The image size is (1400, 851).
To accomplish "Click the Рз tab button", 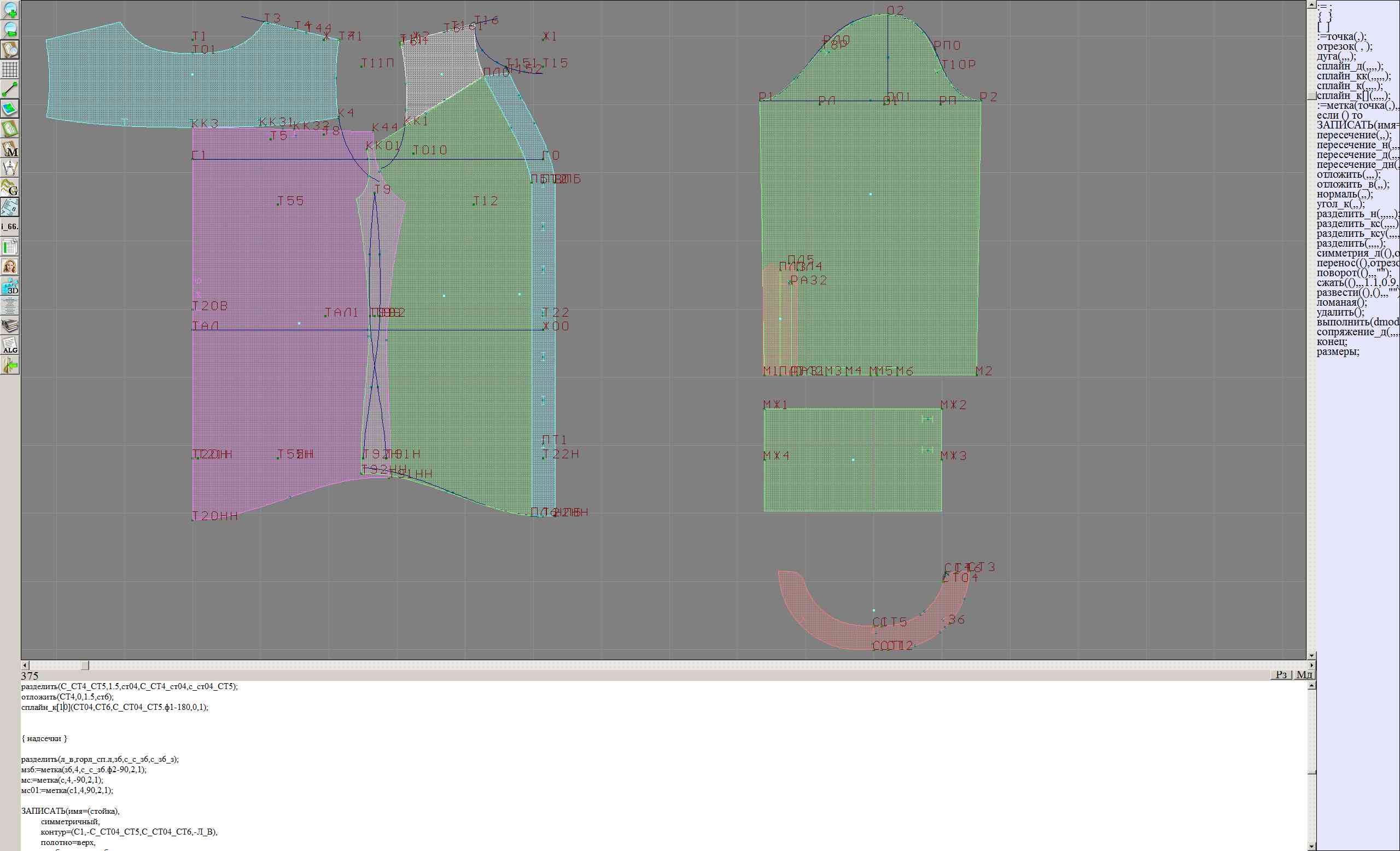I will (1281, 674).
